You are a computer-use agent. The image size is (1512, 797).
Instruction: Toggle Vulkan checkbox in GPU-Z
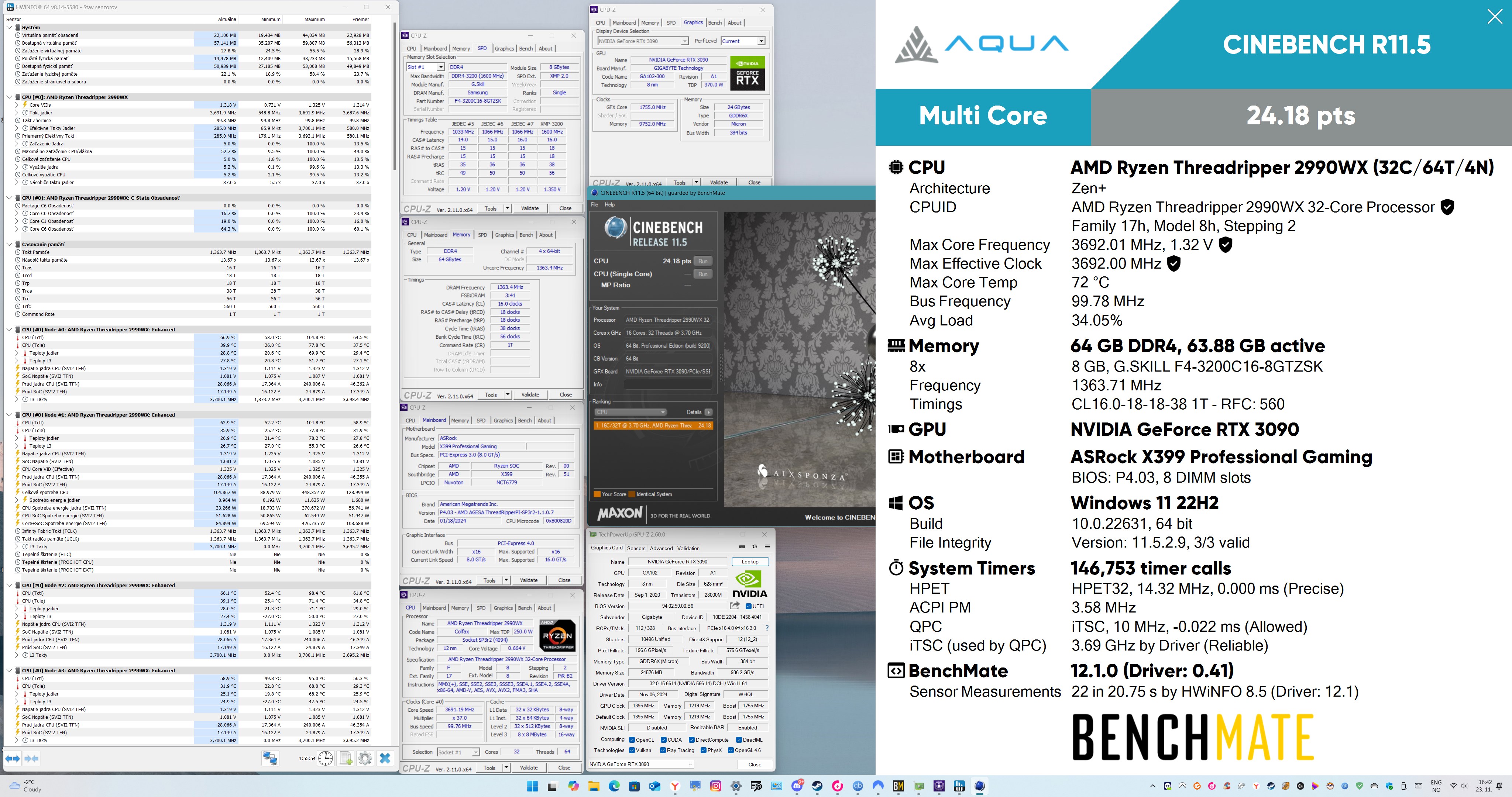(x=632, y=750)
